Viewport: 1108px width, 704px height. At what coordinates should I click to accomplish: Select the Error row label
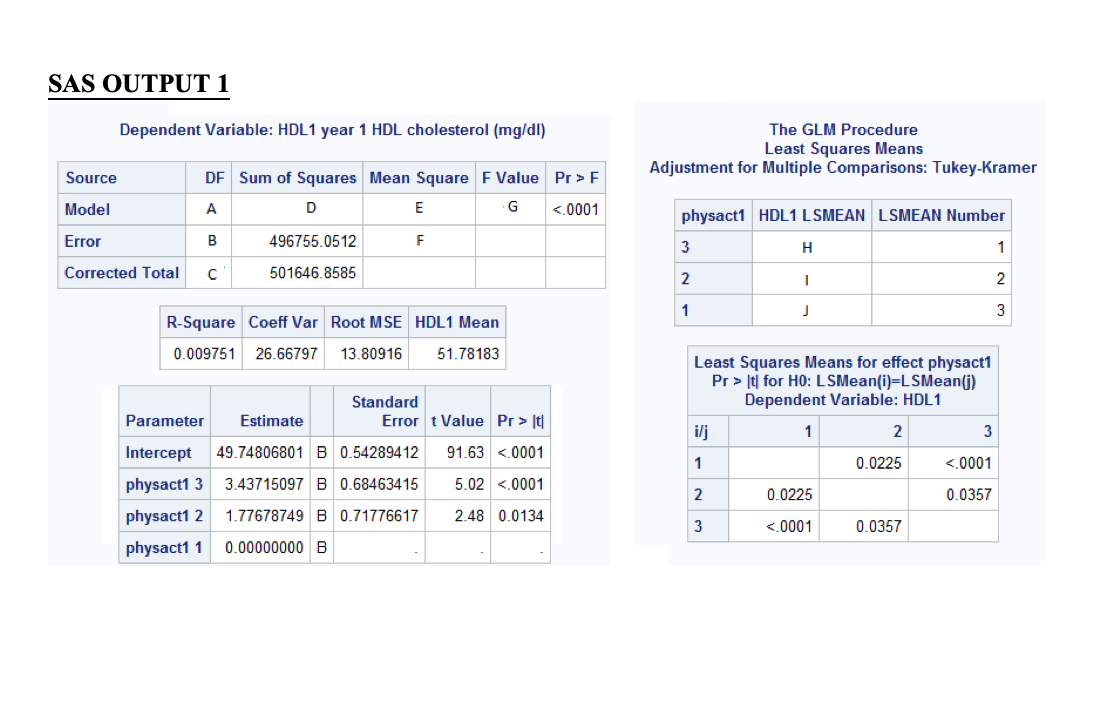click(x=83, y=242)
